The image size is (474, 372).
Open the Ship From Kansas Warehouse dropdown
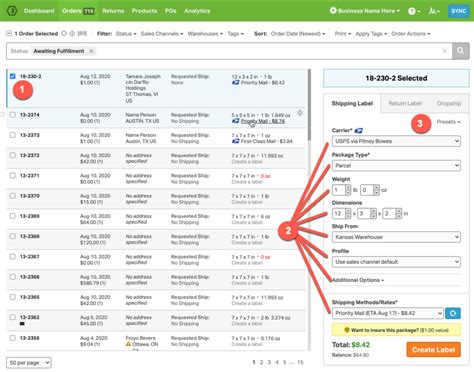pyautogui.click(x=396, y=237)
